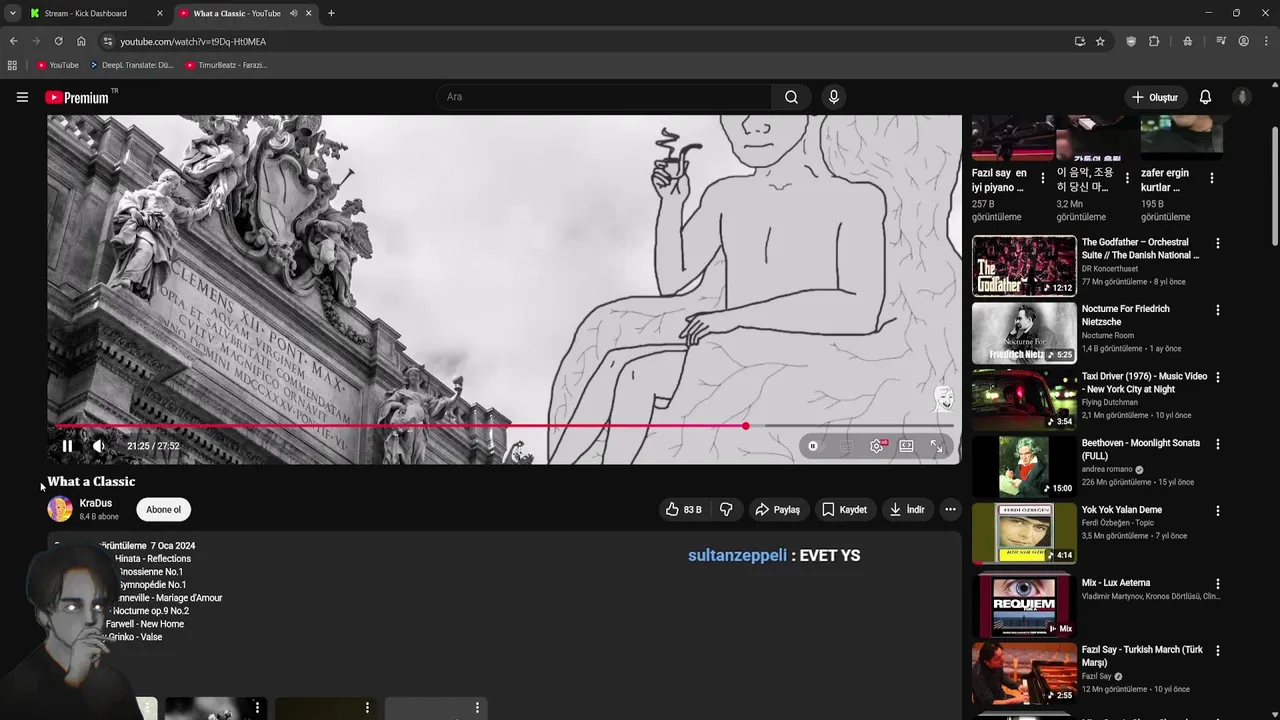Like the video with 83 B thumbs up

[x=684, y=510]
